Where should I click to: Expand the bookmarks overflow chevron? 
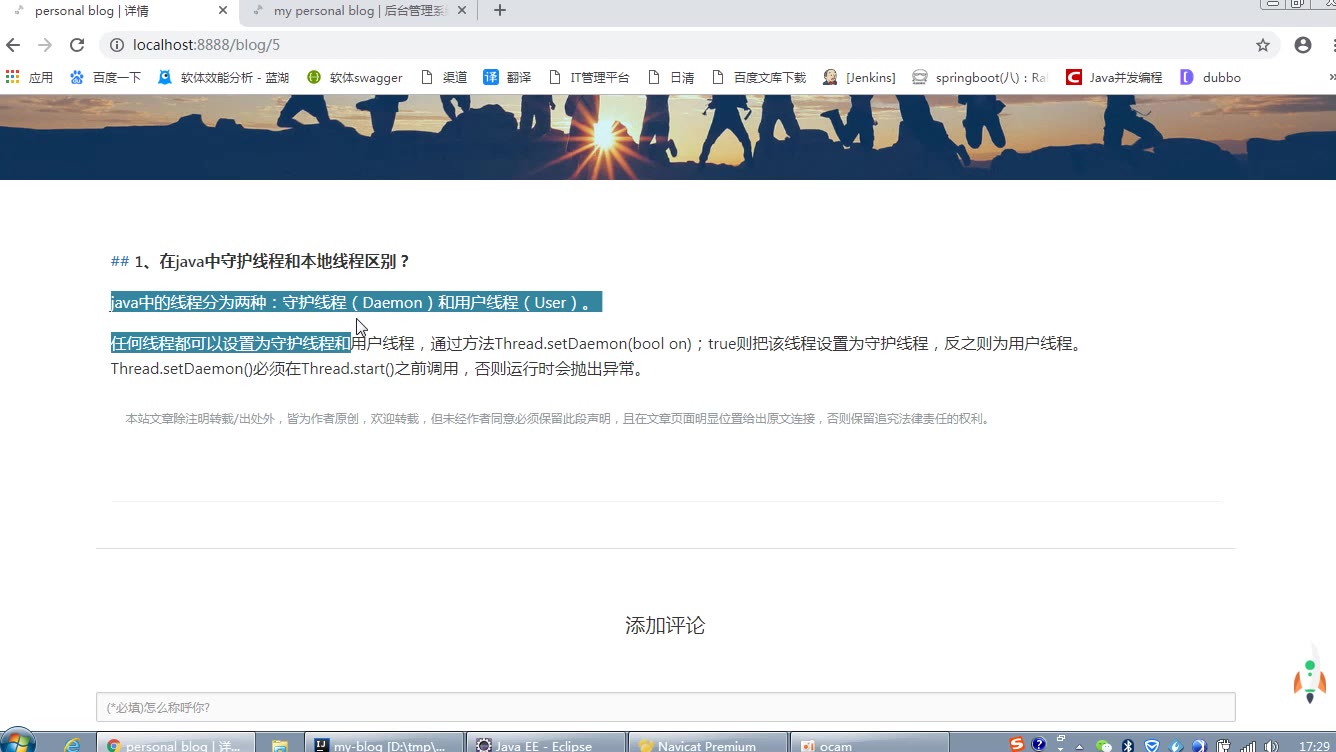[1331, 77]
